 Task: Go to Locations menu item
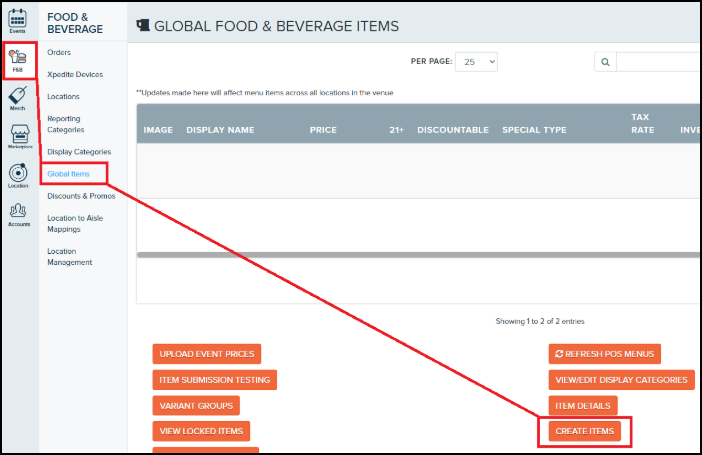point(63,96)
